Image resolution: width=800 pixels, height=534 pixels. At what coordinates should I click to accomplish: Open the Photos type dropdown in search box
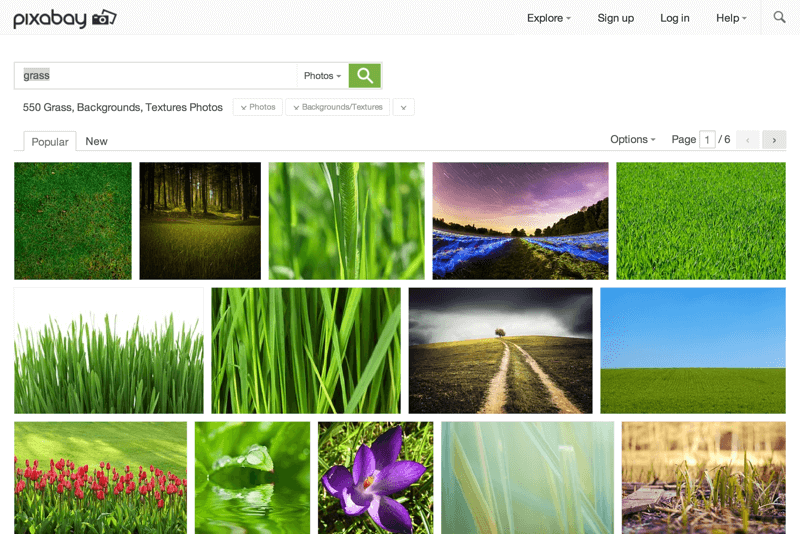pyautogui.click(x=322, y=75)
